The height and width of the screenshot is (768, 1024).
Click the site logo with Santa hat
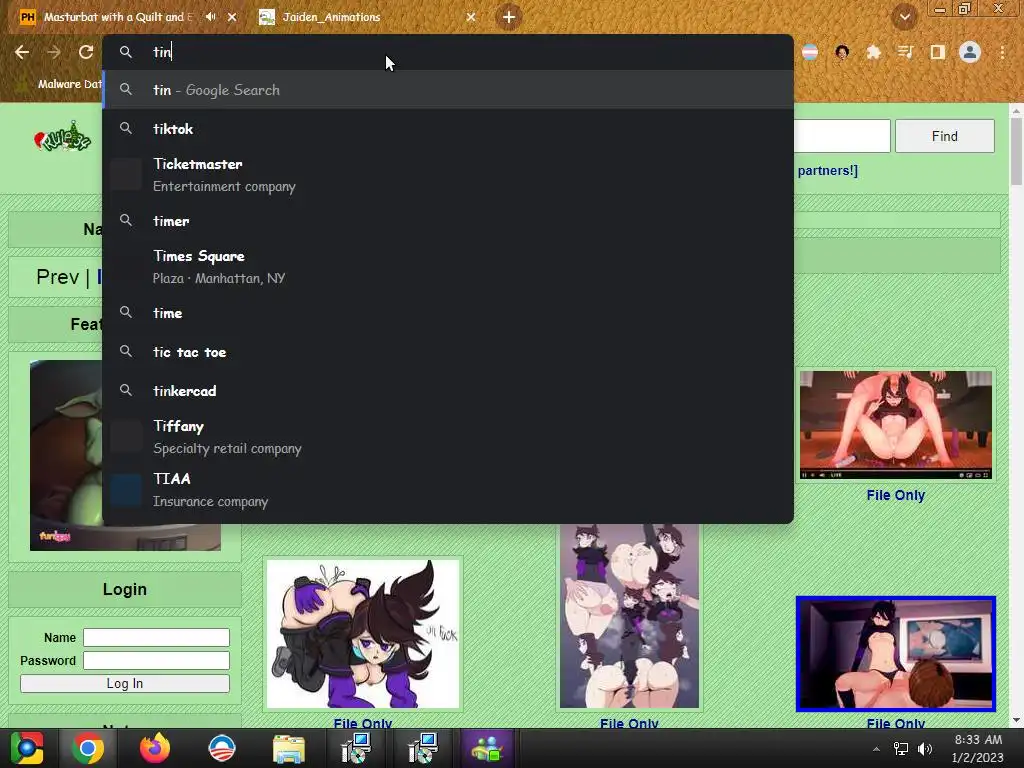(x=63, y=136)
